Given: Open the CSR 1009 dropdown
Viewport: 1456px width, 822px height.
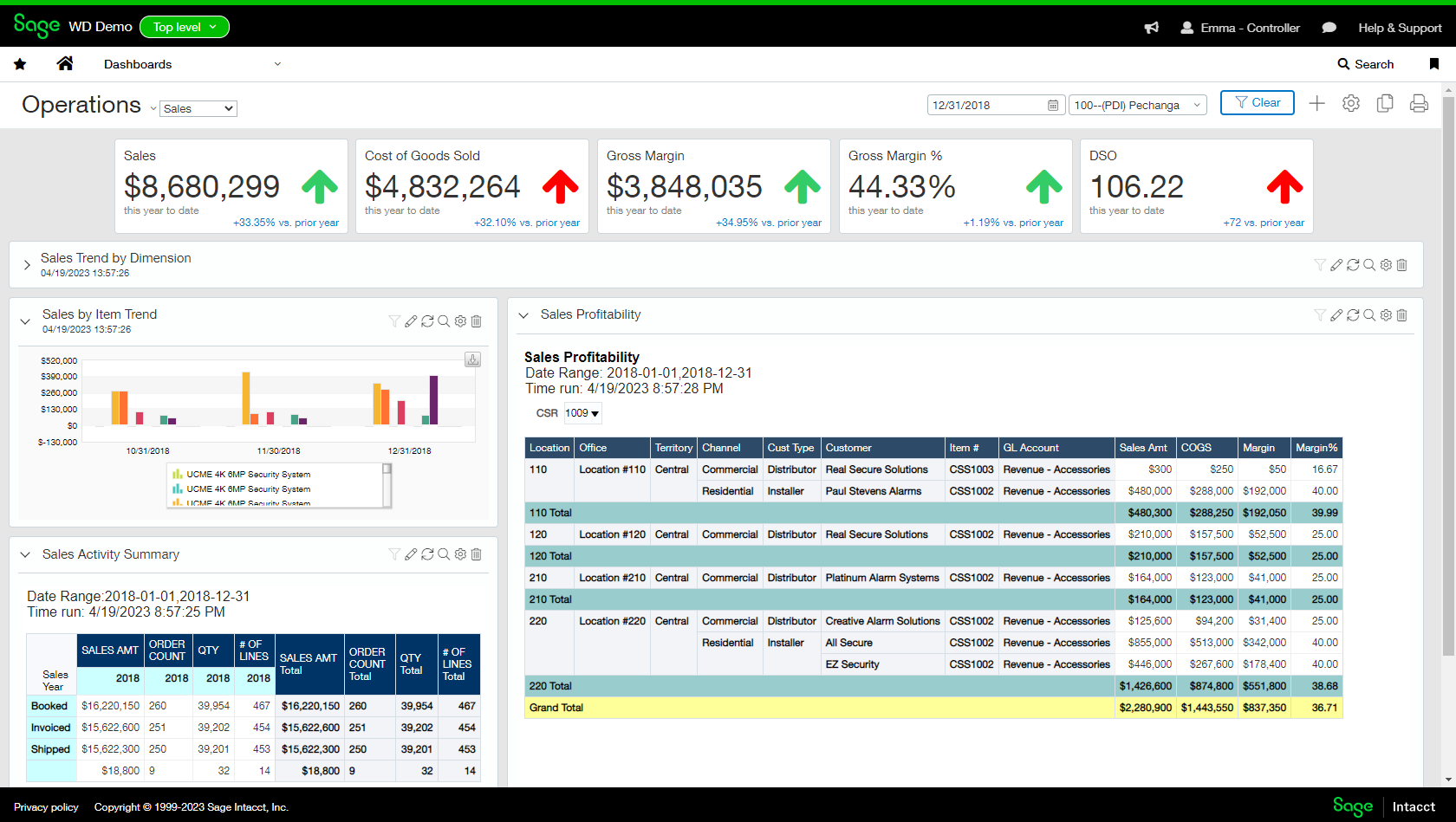Looking at the screenshot, I should (x=582, y=413).
